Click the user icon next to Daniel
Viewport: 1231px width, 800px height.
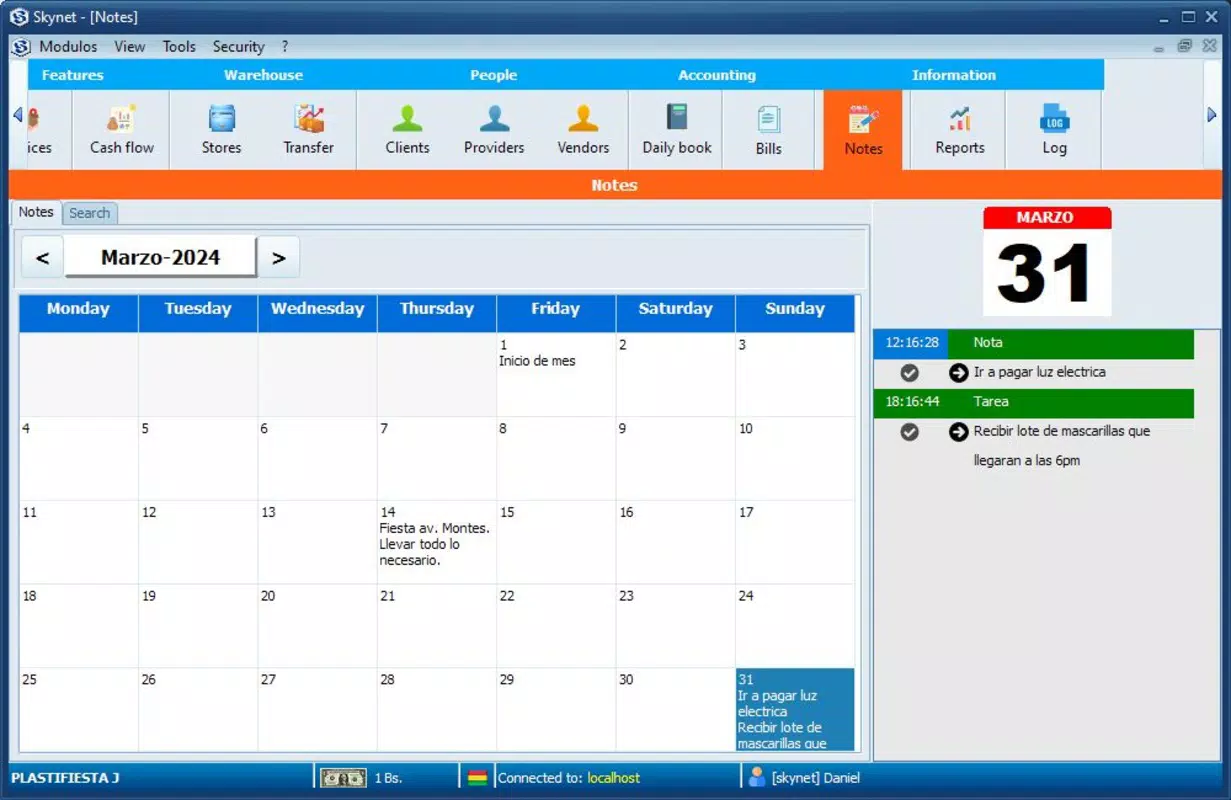756,777
